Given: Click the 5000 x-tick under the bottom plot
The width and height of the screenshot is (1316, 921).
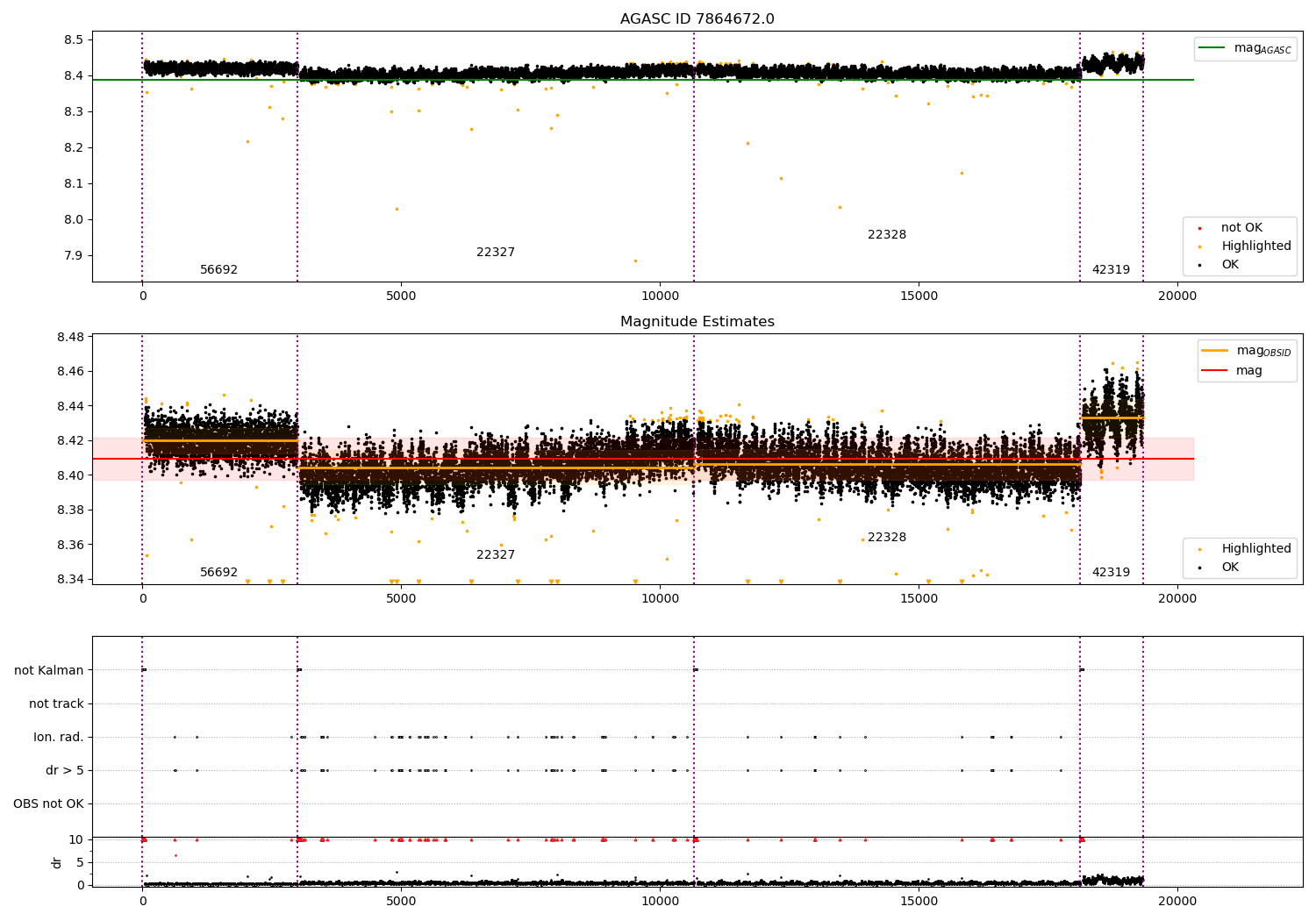Looking at the screenshot, I should (x=401, y=901).
